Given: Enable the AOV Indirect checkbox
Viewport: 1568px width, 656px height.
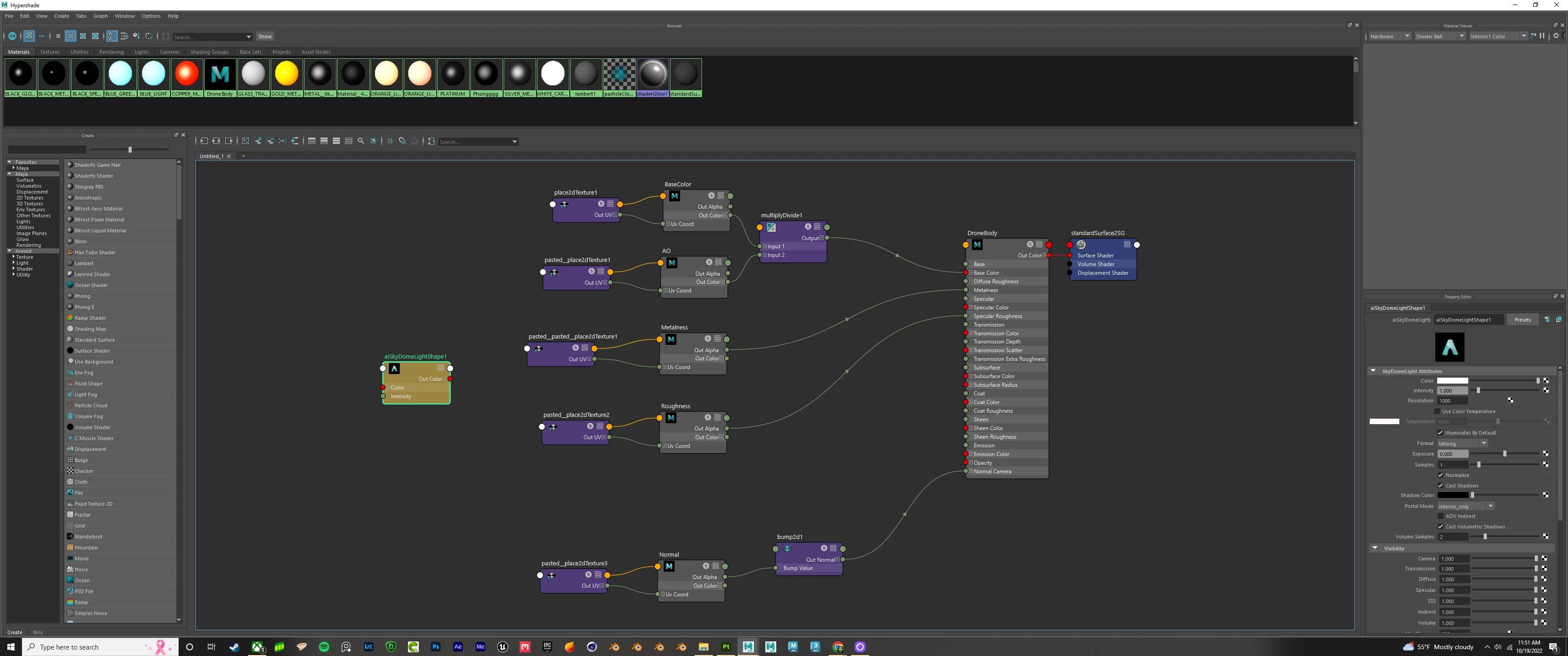Looking at the screenshot, I should pyautogui.click(x=1440, y=516).
